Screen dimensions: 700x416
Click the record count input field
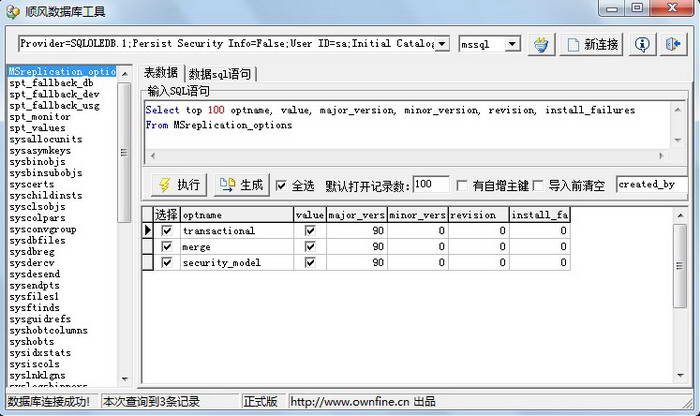[430, 185]
